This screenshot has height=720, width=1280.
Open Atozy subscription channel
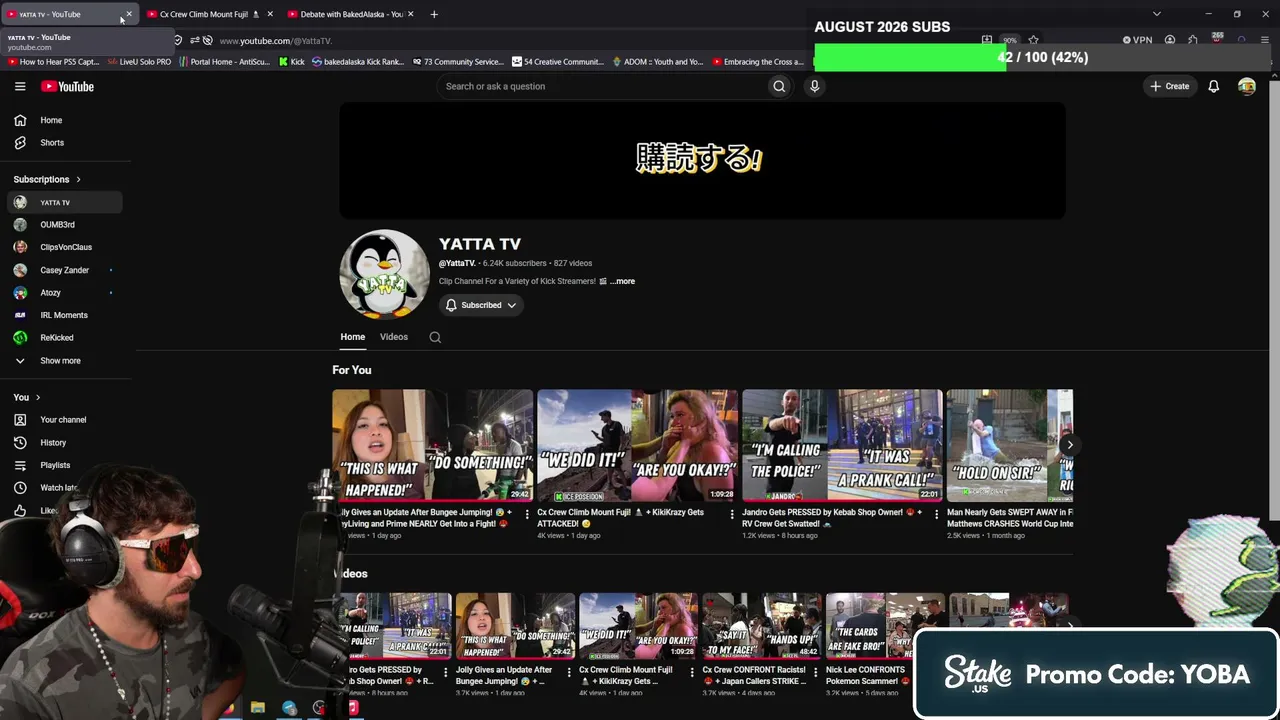point(65,293)
